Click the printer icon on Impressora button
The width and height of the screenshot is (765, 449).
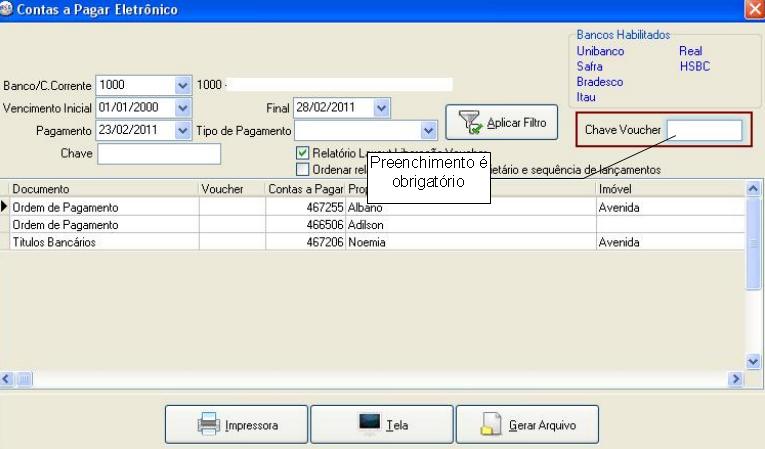click(209, 424)
